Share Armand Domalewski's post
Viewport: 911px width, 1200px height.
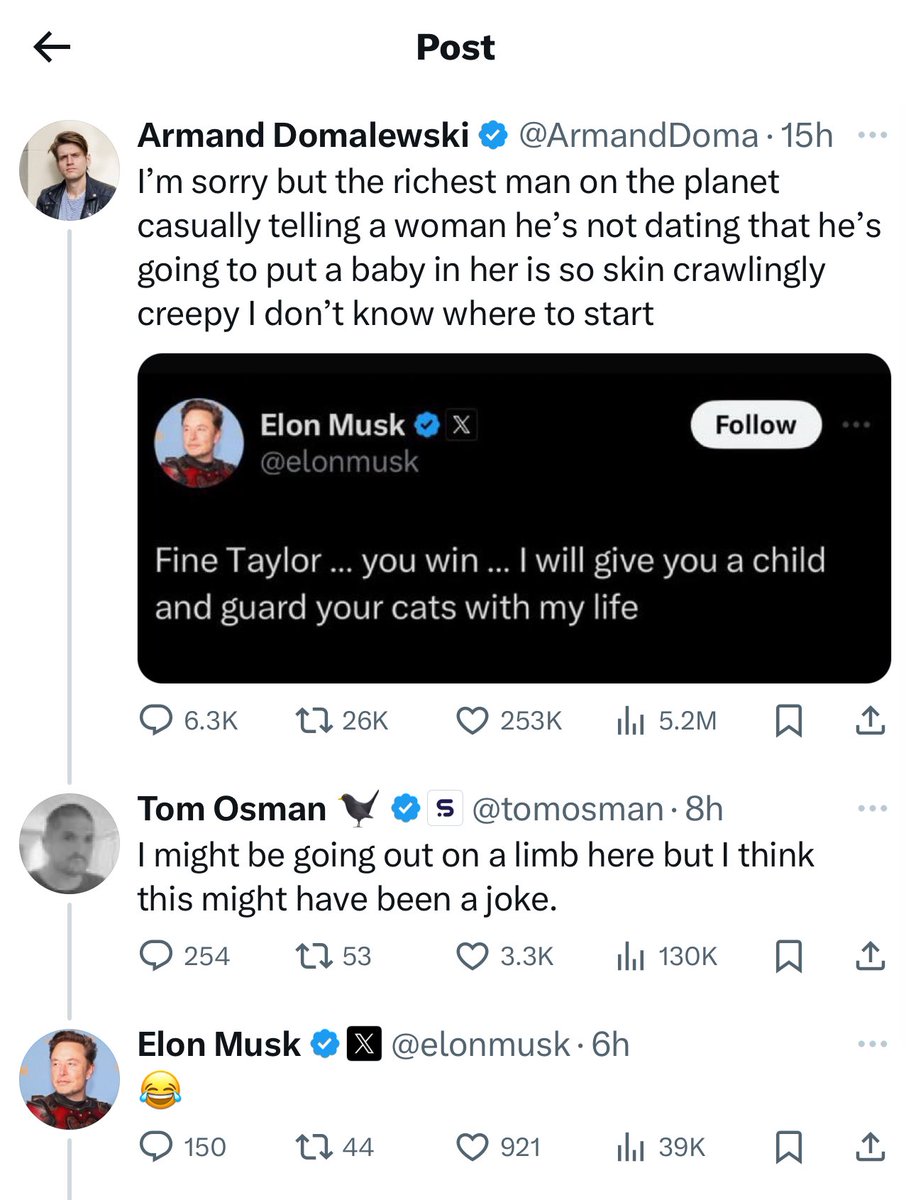click(x=870, y=720)
